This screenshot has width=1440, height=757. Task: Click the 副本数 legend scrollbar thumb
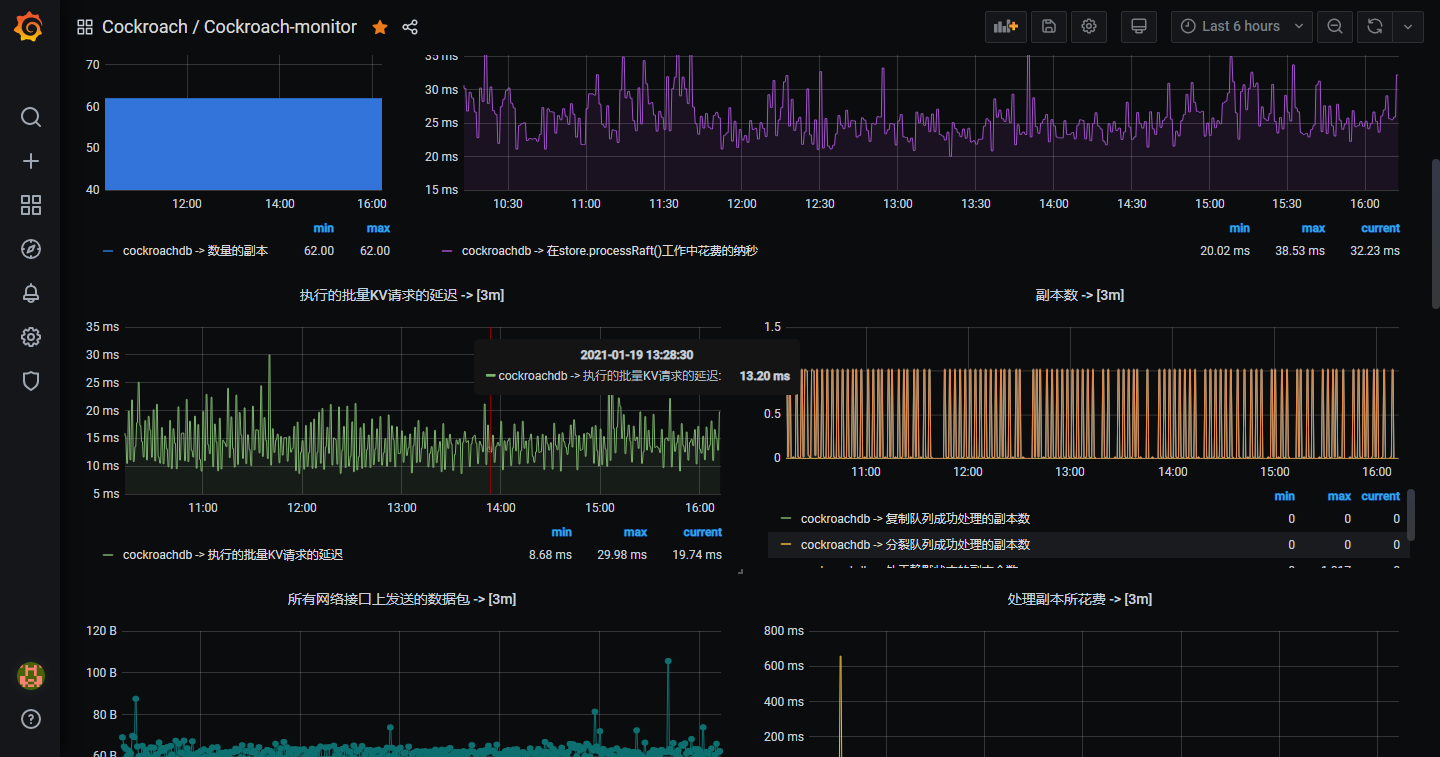pyautogui.click(x=1411, y=514)
